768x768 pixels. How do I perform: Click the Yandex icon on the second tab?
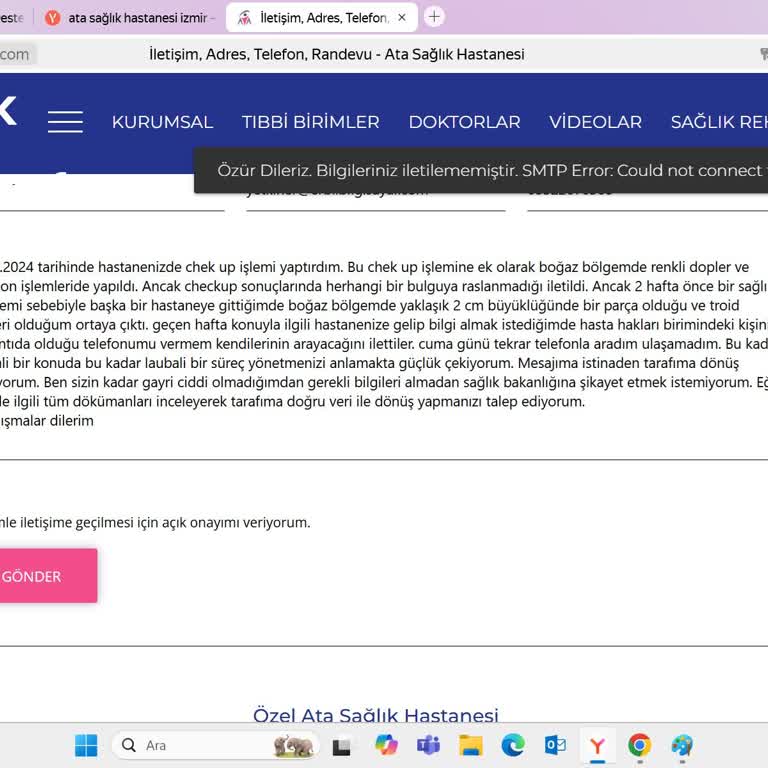pyautogui.click(x=52, y=18)
